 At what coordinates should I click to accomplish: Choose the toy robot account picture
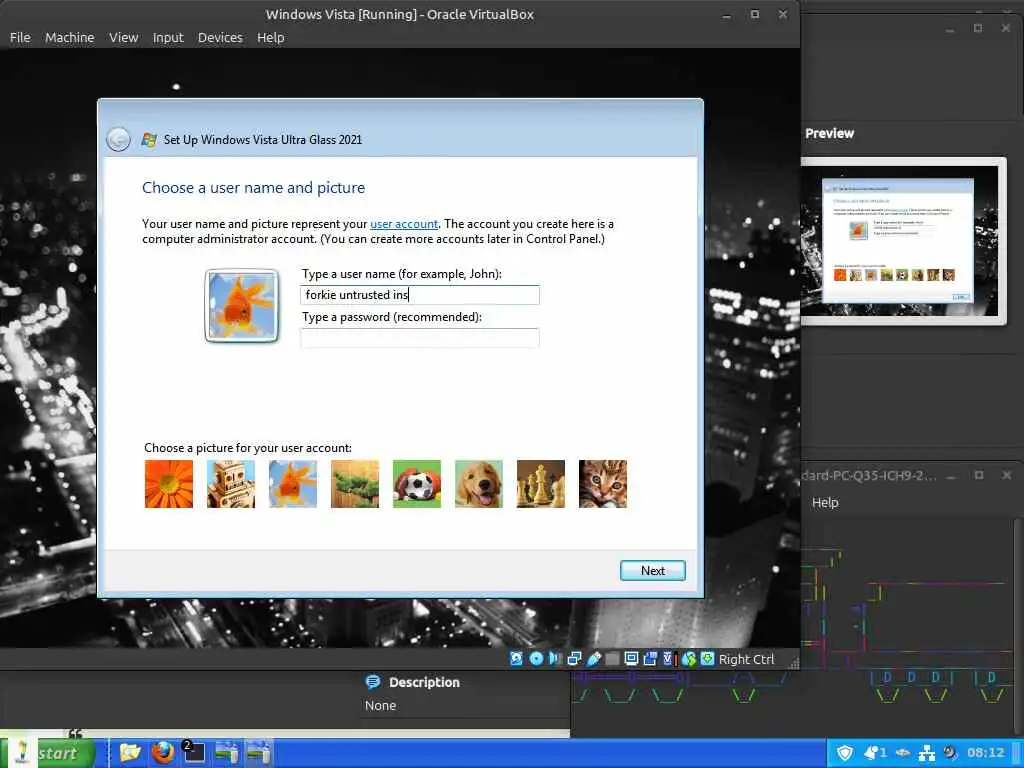click(231, 484)
